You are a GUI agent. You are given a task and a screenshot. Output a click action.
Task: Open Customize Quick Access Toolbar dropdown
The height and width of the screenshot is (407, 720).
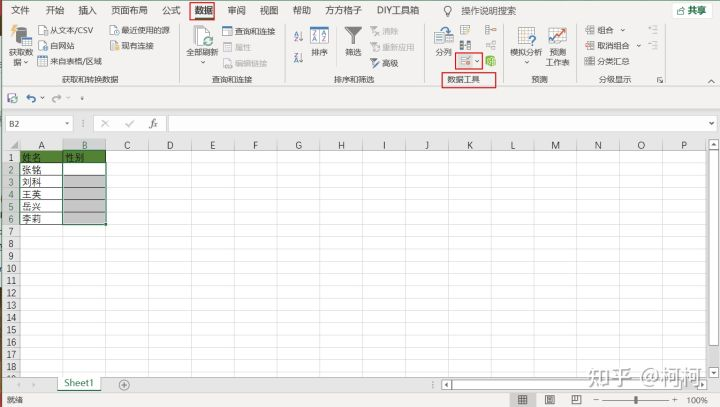point(82,98)
